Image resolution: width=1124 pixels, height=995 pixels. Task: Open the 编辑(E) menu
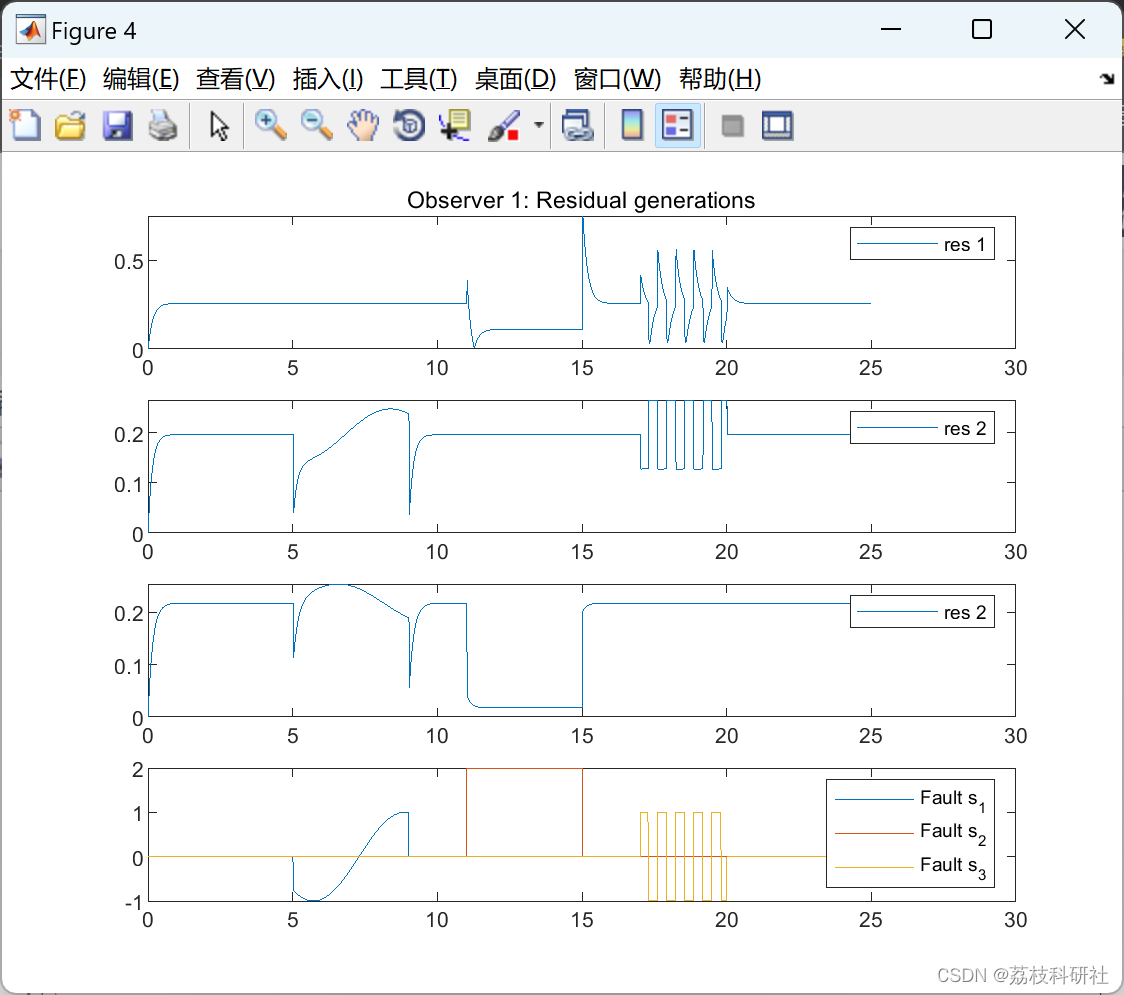pyautogui.click(x=140, y=79)
